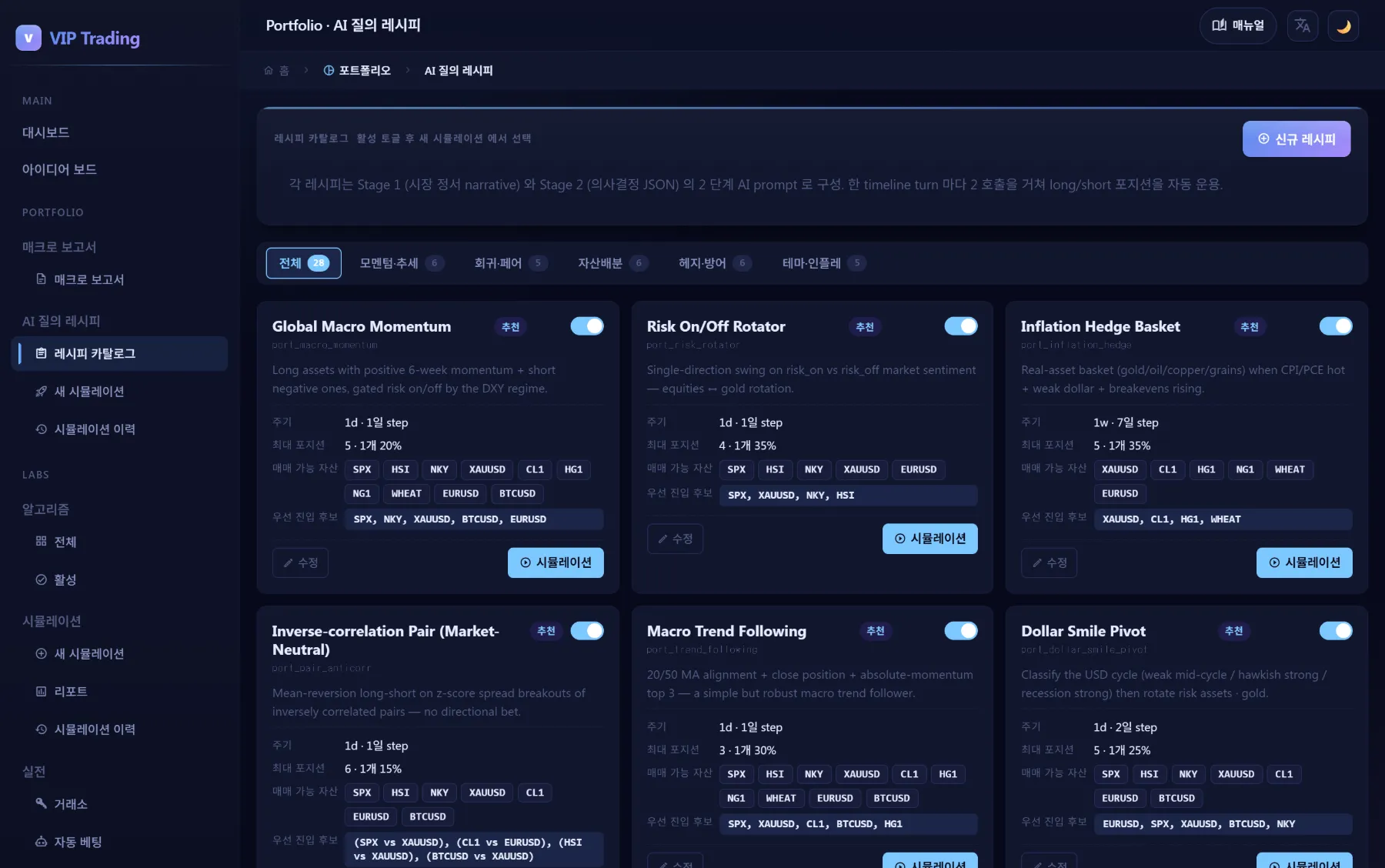This screenshot has width=1385, height=868.
Task: Open 리포트 sidebar item
Action: [x=119, y=691]
